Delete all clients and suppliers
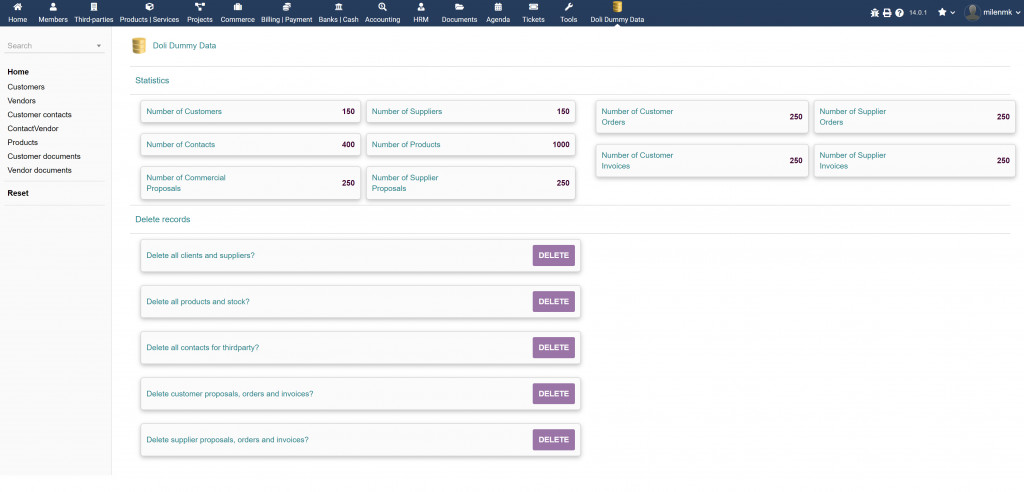 (x=553, y=255)
